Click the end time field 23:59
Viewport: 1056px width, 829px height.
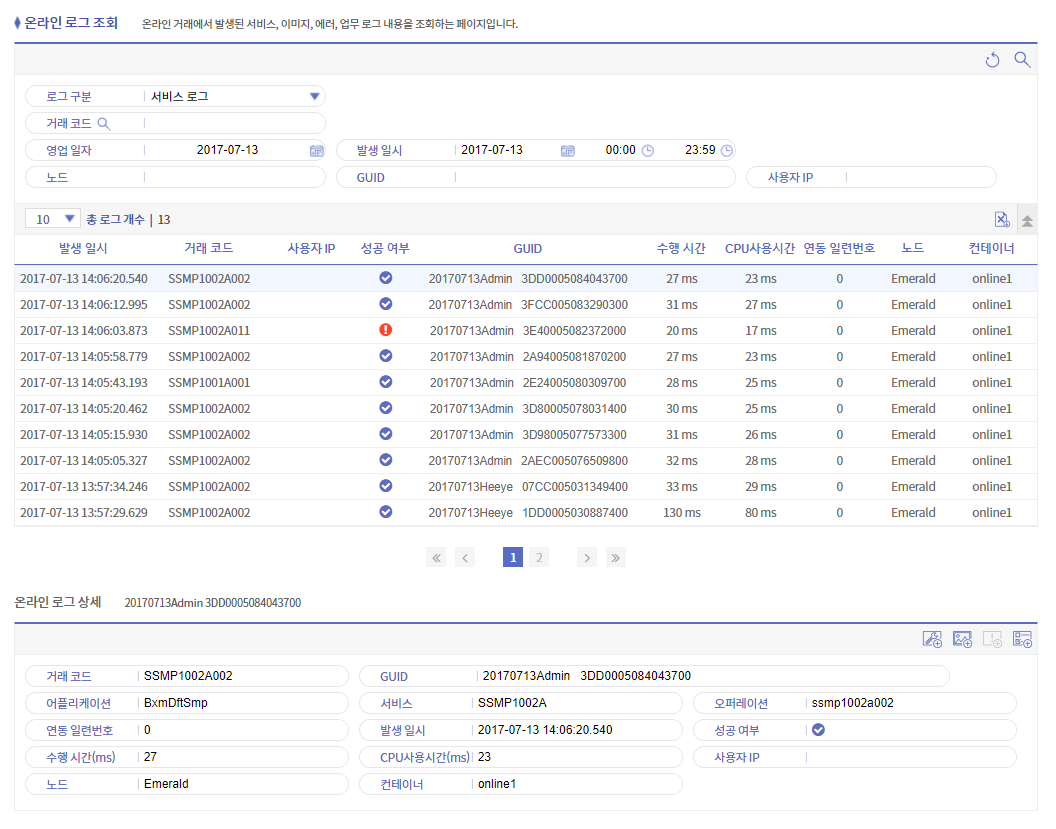[x=700, y=150]
